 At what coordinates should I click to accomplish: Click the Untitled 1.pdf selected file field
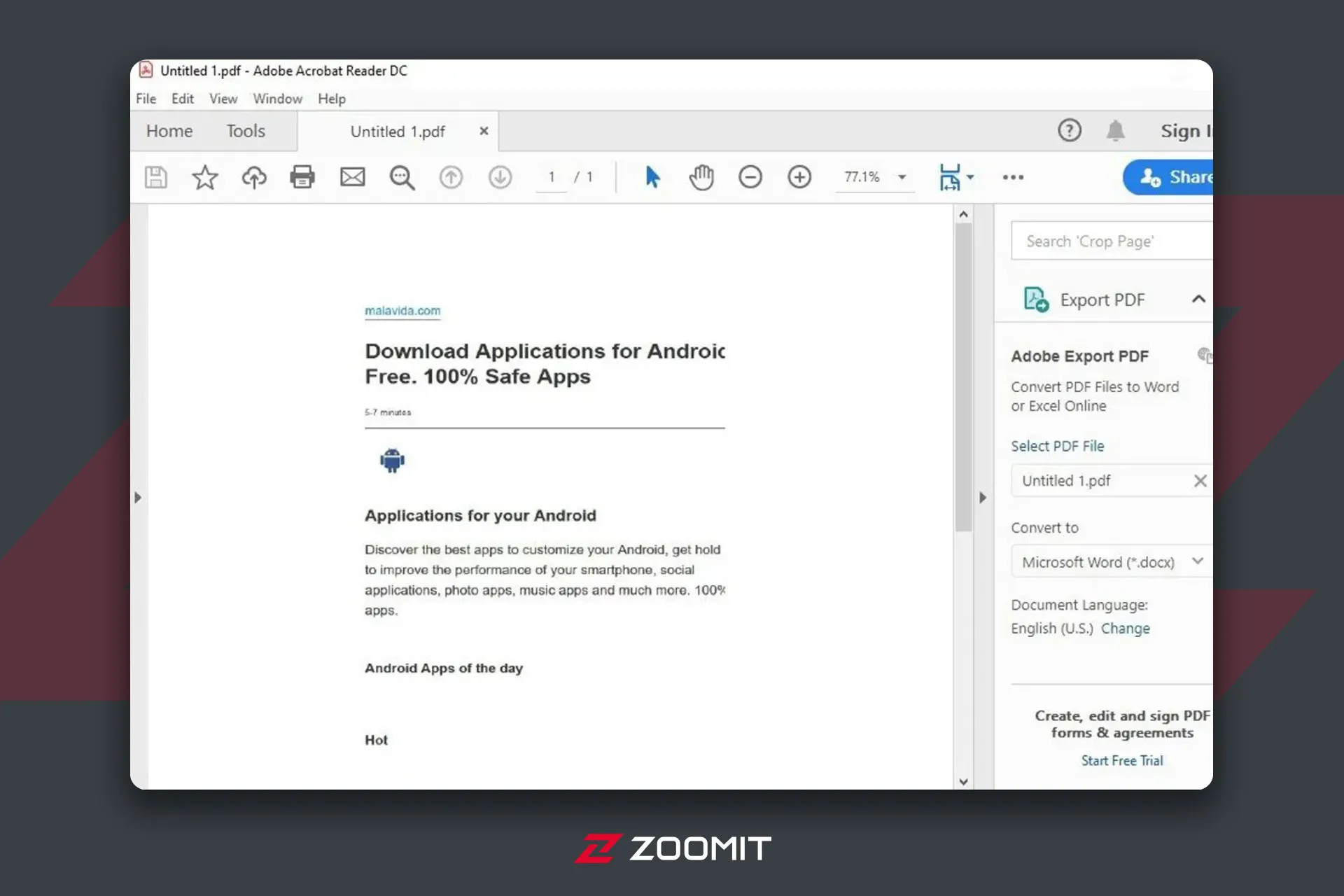click(1112, 481)
